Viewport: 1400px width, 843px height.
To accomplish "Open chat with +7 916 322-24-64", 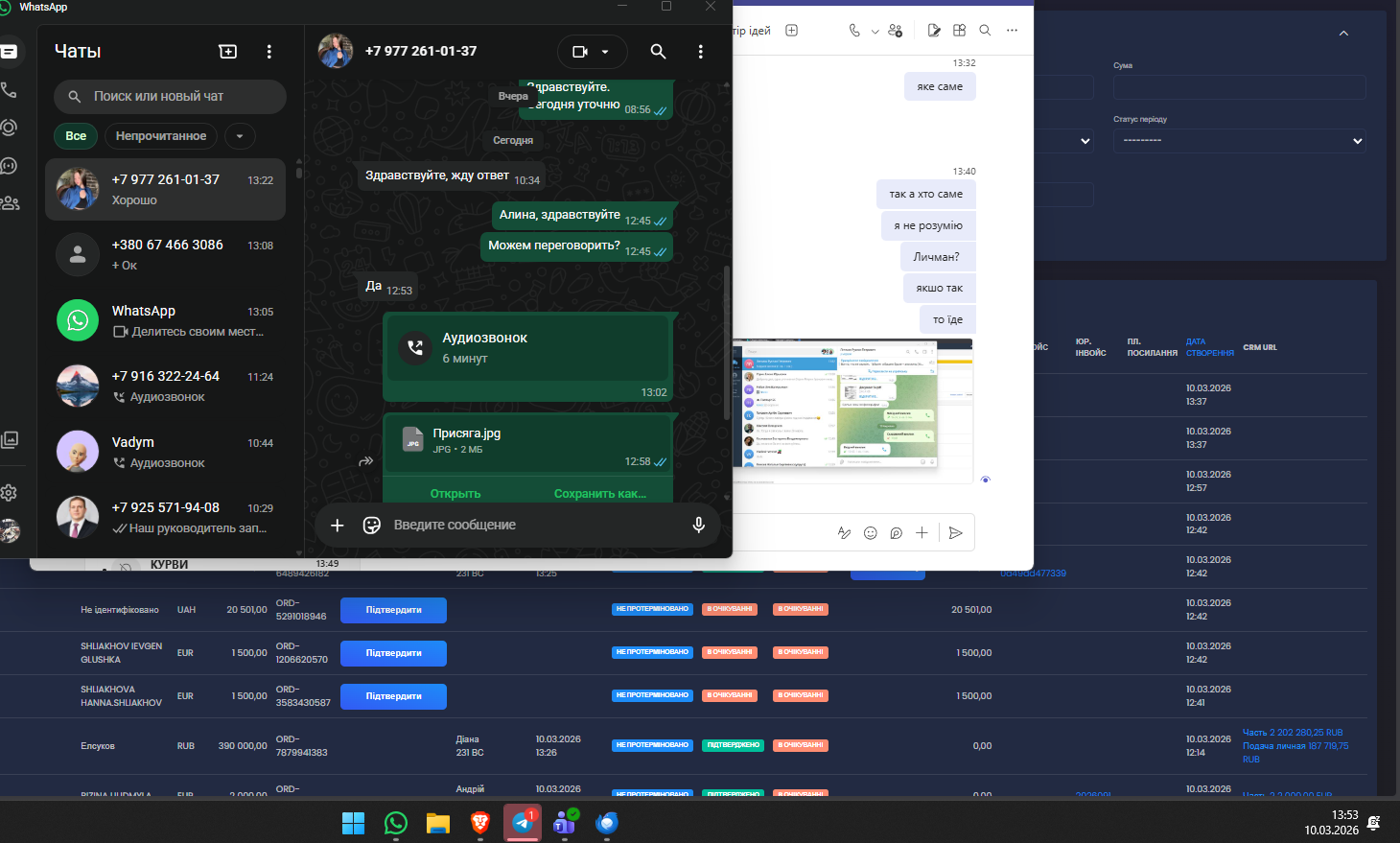I will [x=165, y=386].
